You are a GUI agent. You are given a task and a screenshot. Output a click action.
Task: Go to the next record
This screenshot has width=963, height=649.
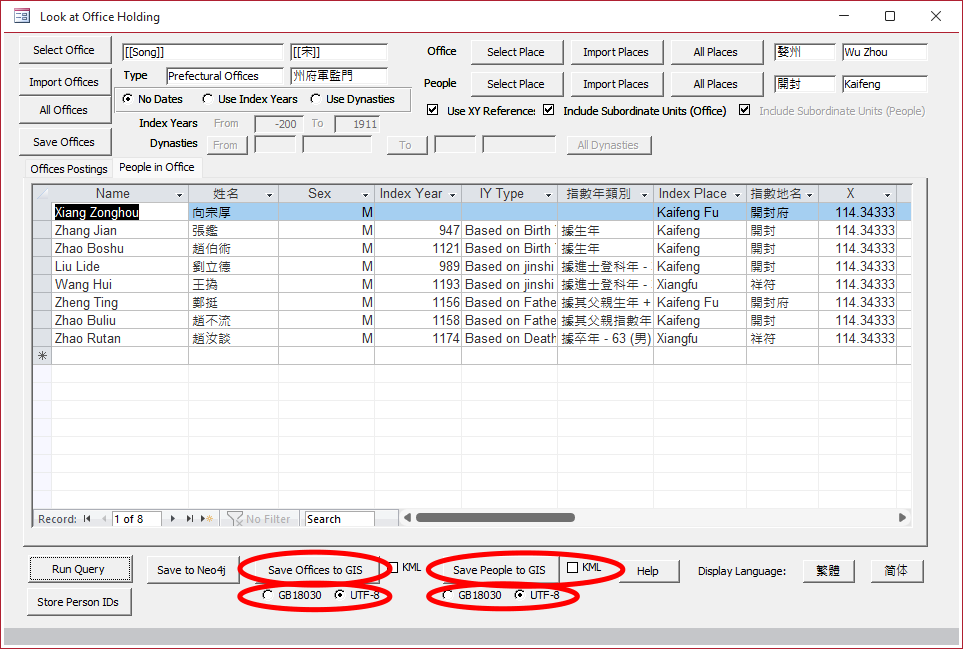[x=174, y=519]
